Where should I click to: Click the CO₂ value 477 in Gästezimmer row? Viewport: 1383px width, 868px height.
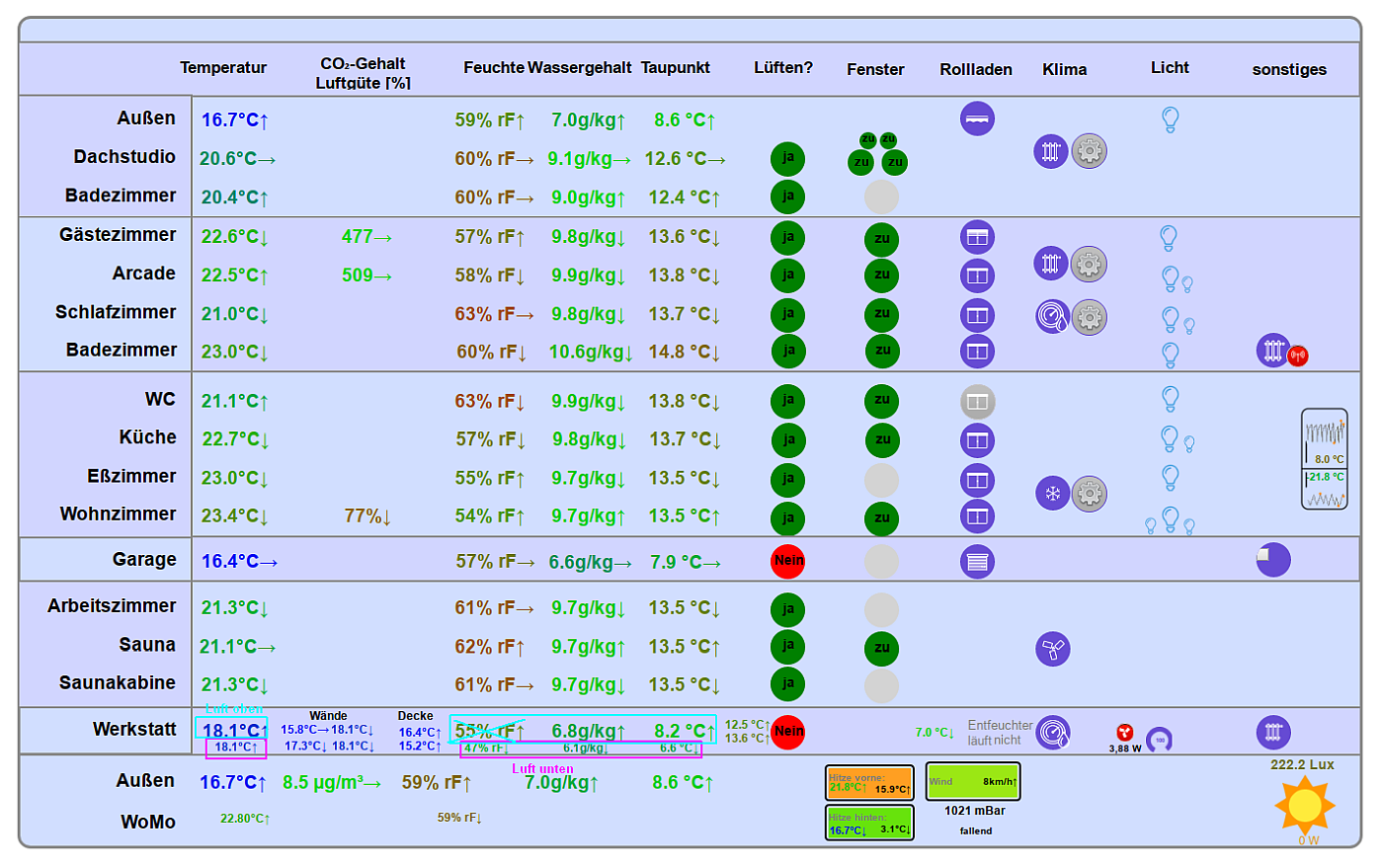click(366, 237)
